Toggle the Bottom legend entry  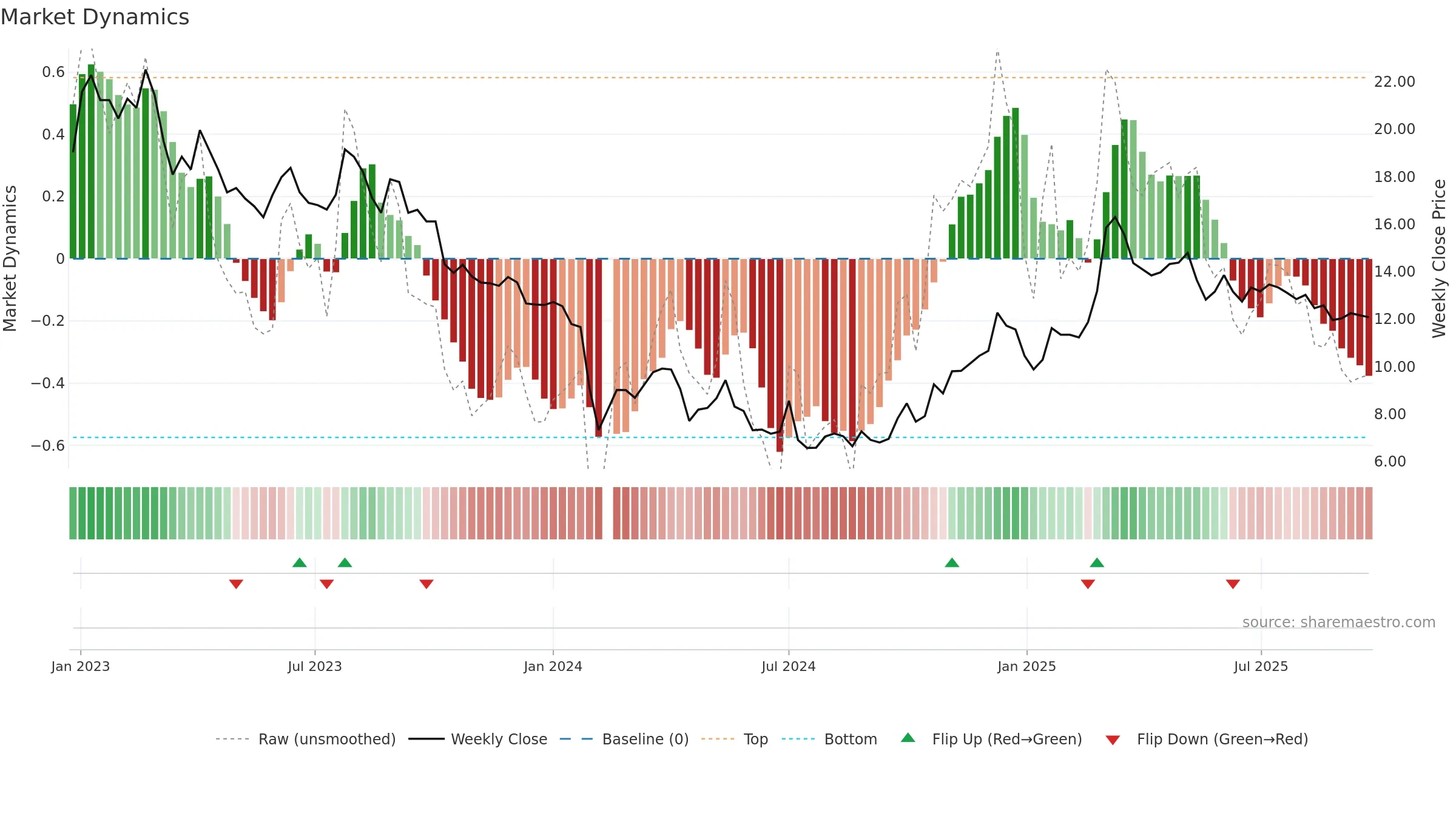click(x=829, y=739)
